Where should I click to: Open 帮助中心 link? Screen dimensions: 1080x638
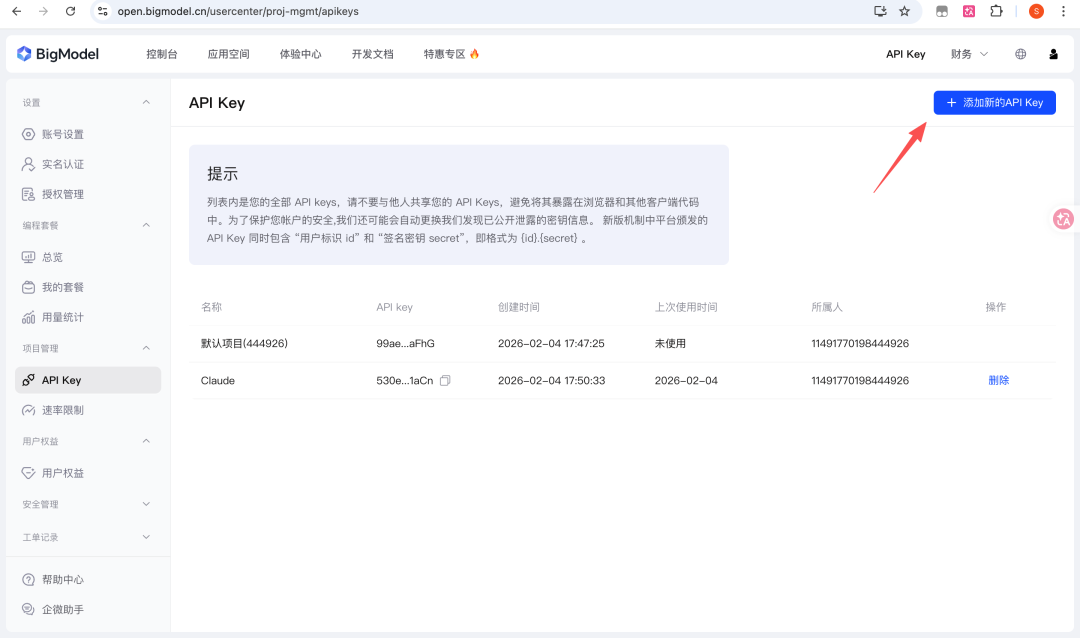click(x=63, y=579)
